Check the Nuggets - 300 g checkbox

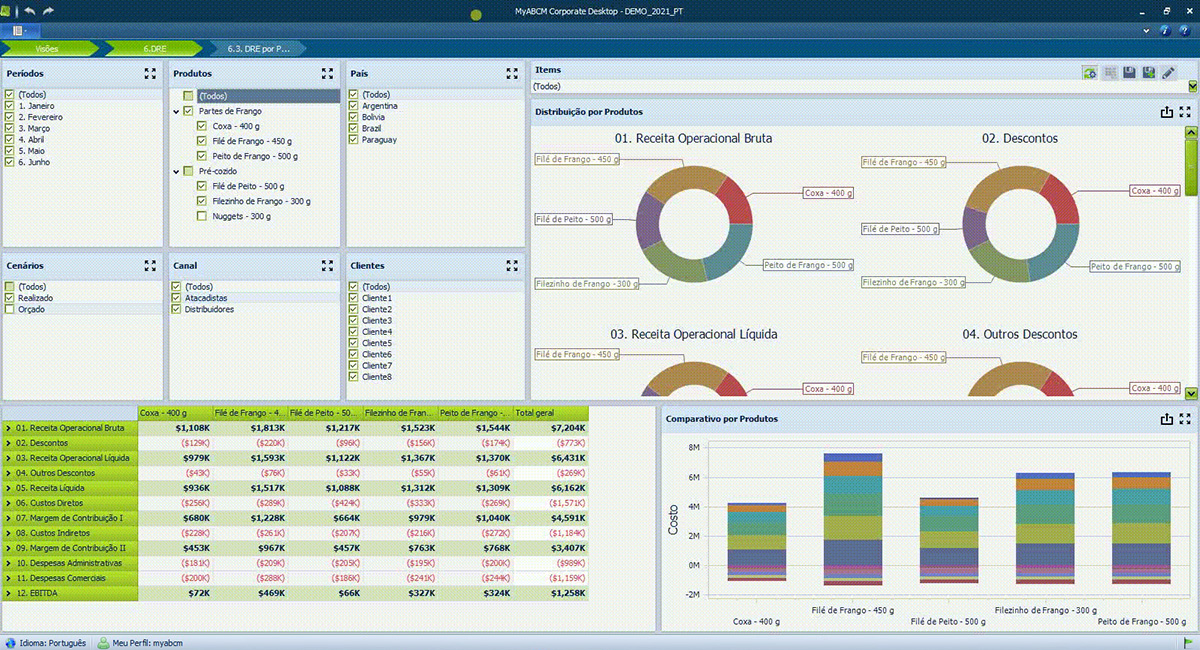click(203, 216)
